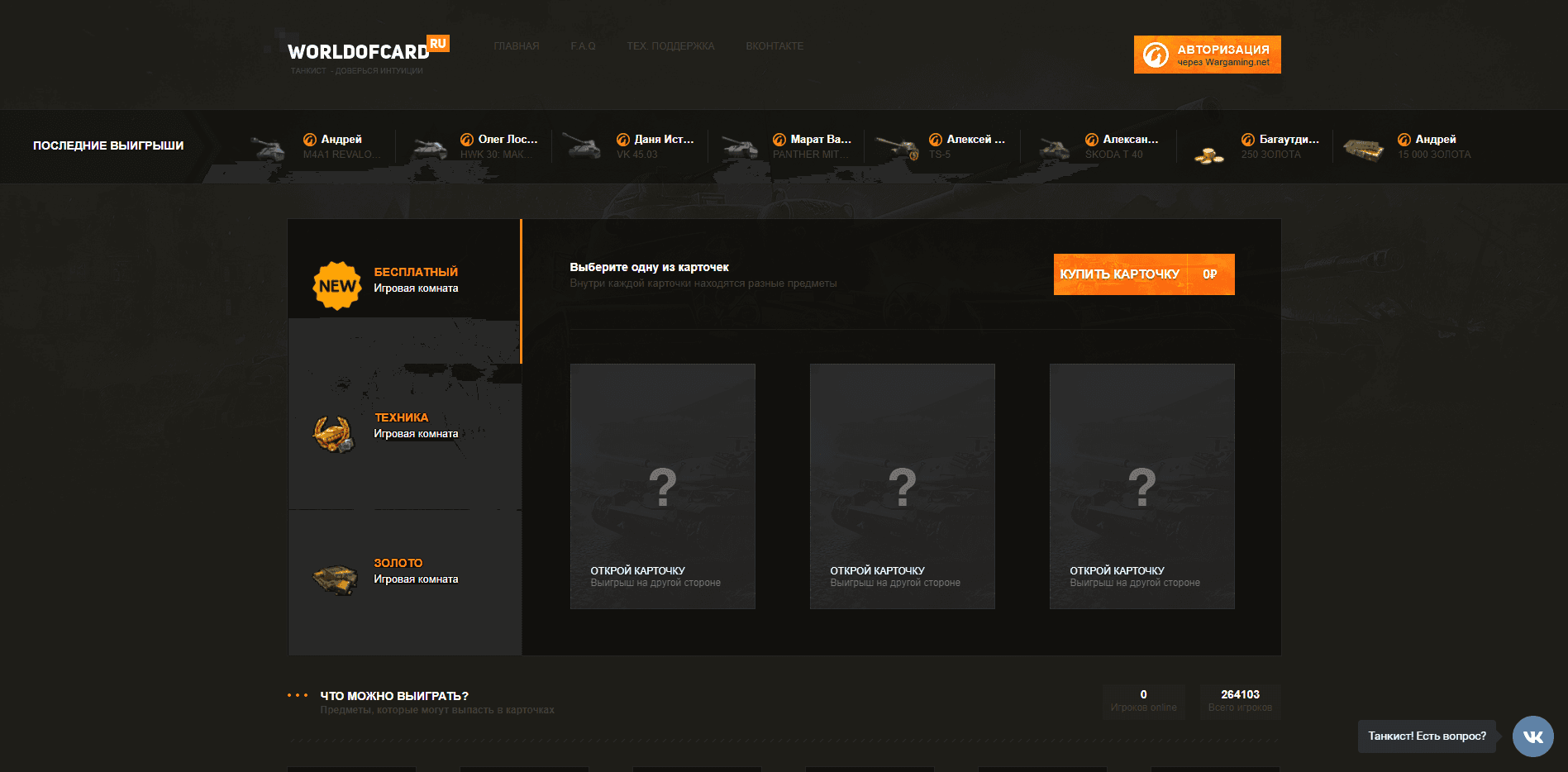Click the 15 000 gold bars win icon

click(x=1363, y=149)
